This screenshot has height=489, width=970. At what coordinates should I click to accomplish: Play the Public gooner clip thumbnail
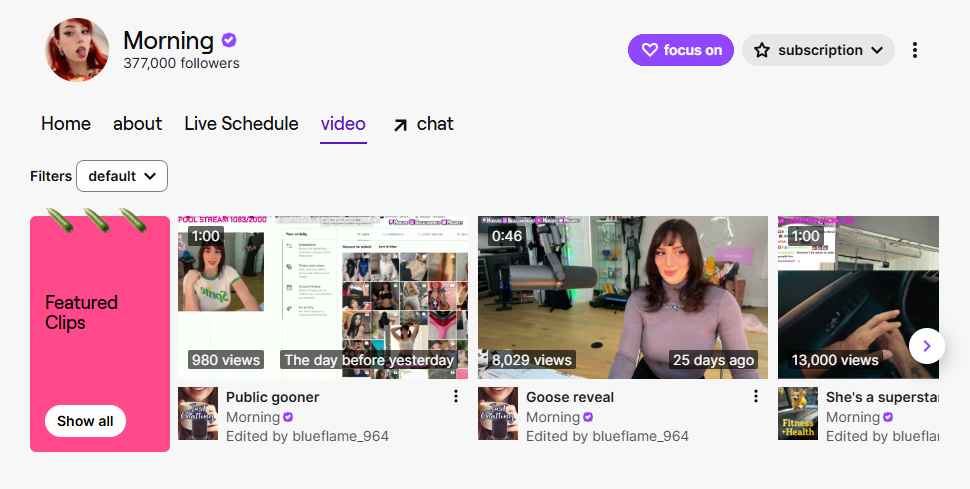tap(322, 297)
